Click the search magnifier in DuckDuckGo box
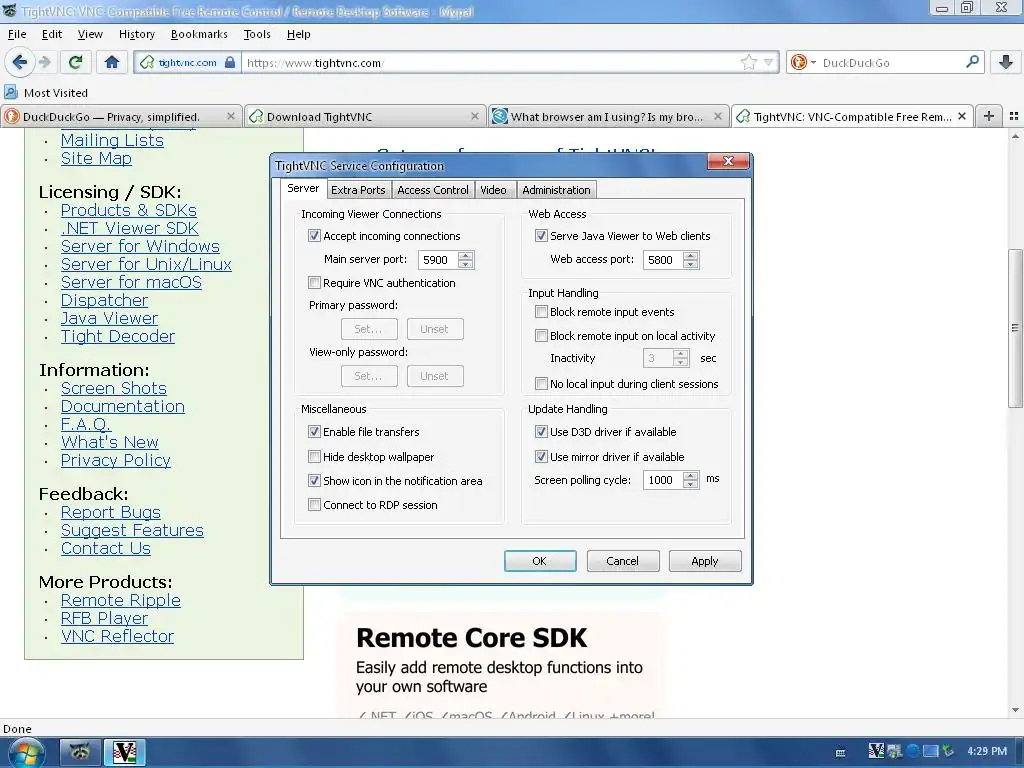 pyautogui.click(x=972, y=62)
